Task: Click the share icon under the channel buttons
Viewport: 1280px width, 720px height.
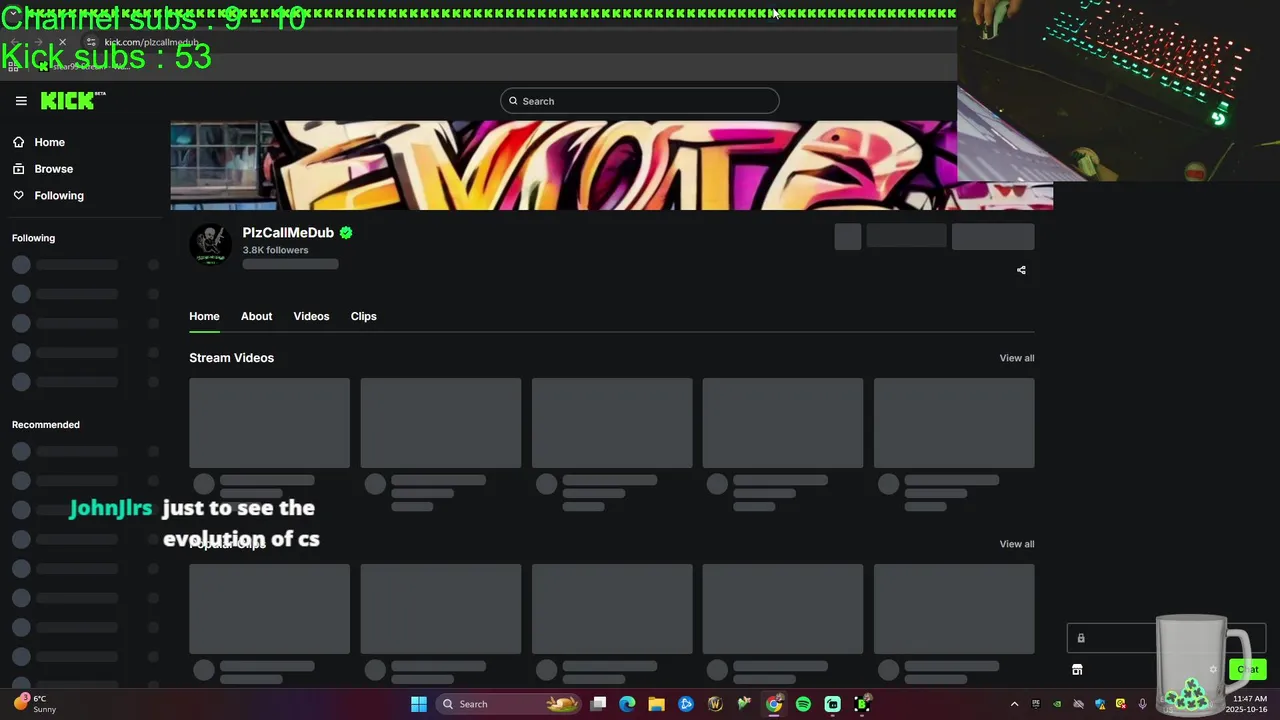Action: coord(1021,270)
